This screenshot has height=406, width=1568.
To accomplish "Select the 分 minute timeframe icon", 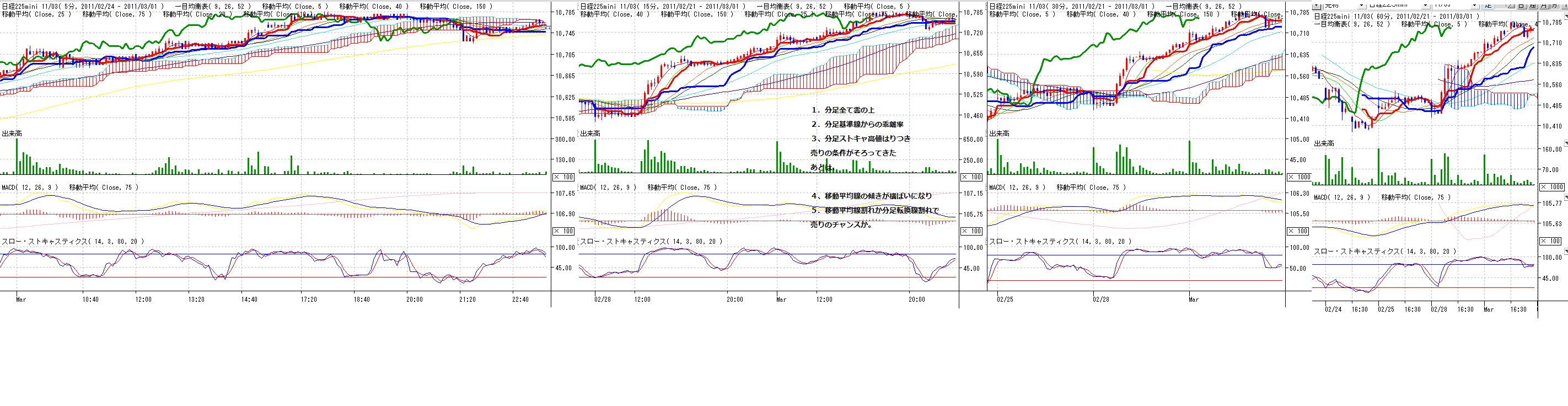I will coord(1555,6).
